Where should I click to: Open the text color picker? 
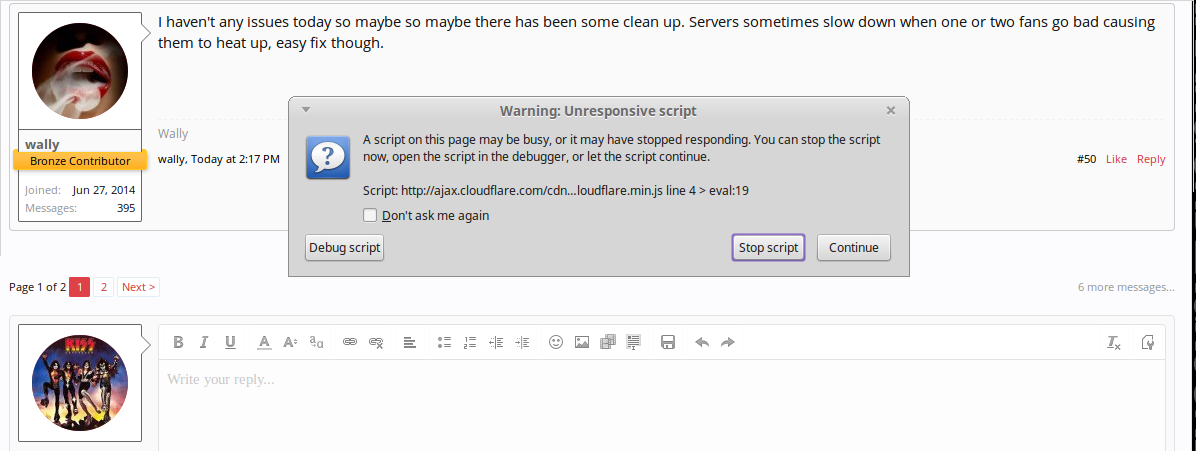click(264, 342)
